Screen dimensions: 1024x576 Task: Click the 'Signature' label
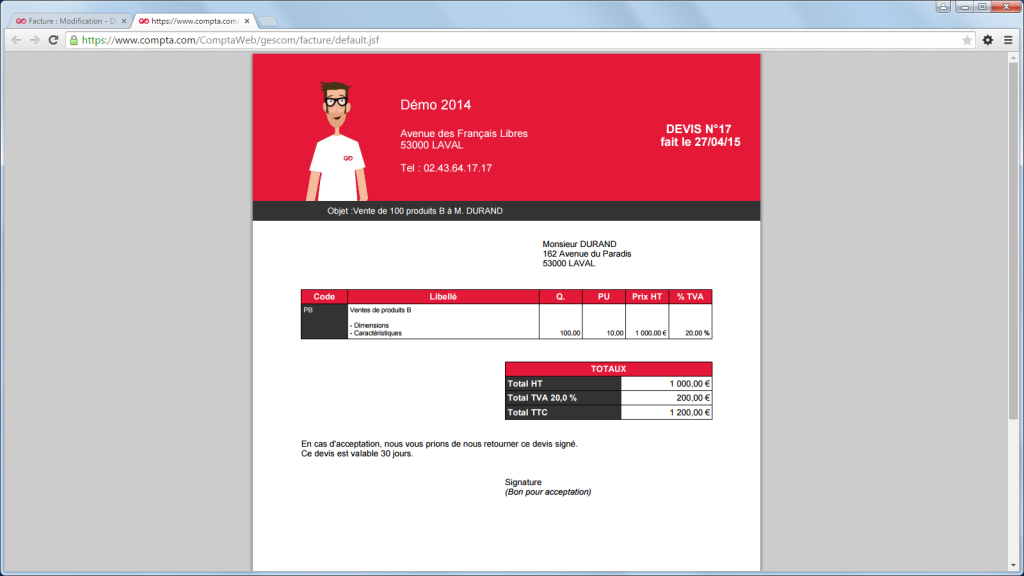523,483
